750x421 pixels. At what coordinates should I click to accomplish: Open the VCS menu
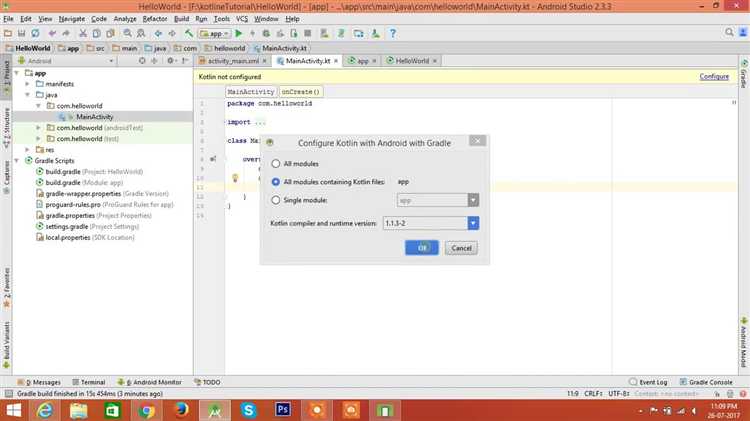[242, 19]
